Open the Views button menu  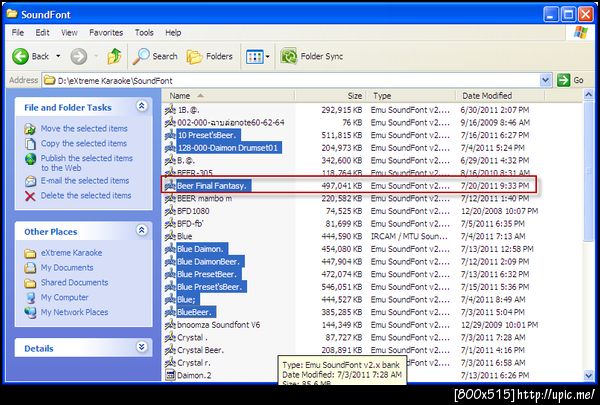coord(258,57)
